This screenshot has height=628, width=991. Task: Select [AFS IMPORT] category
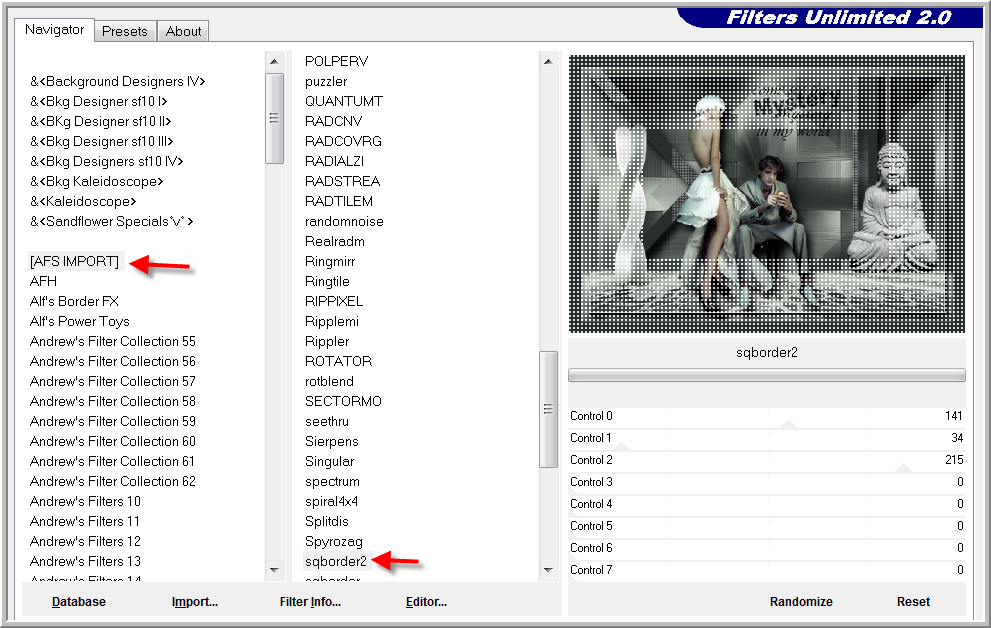75,262
